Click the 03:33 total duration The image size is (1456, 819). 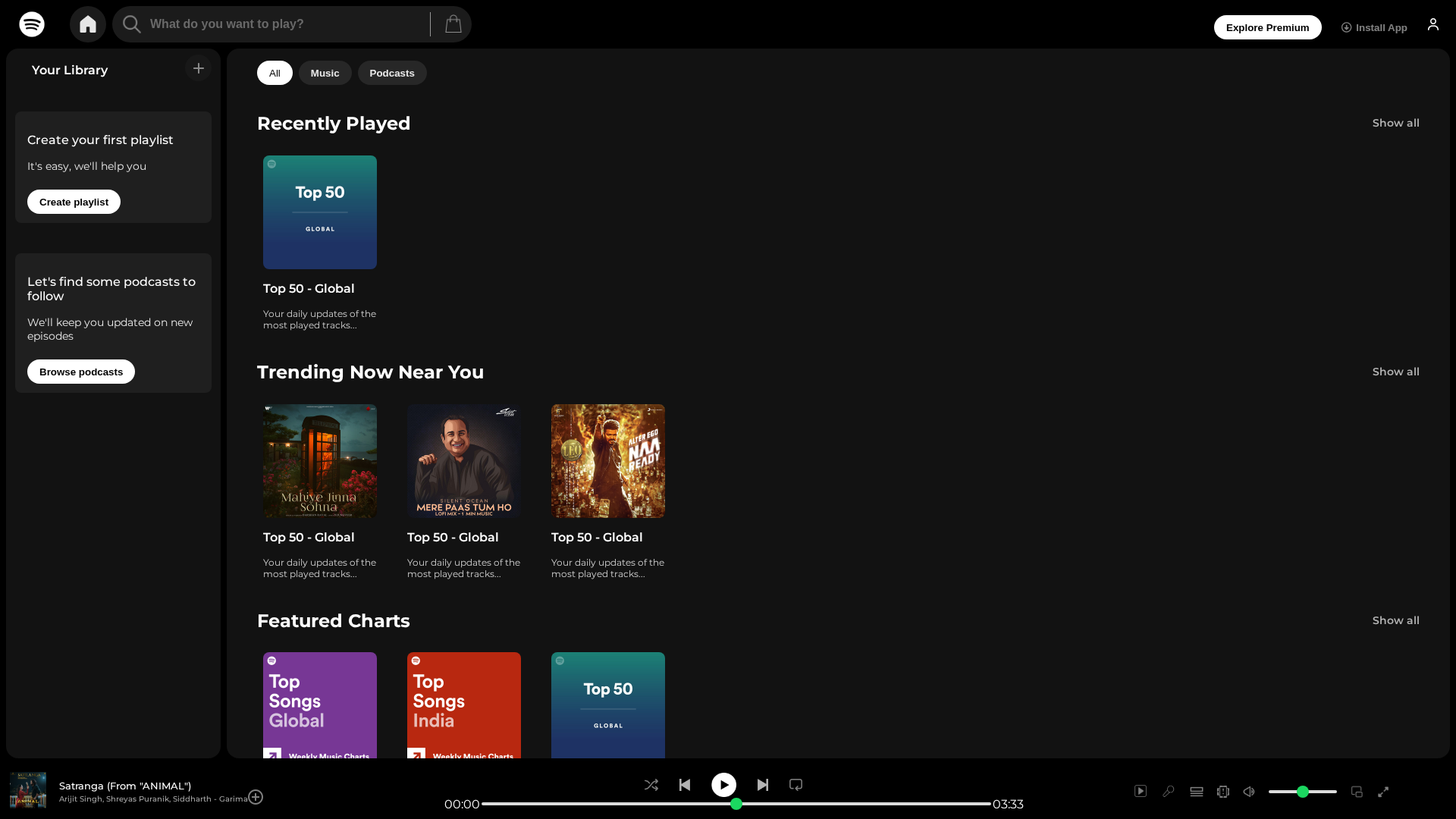tap(1008, 804)
